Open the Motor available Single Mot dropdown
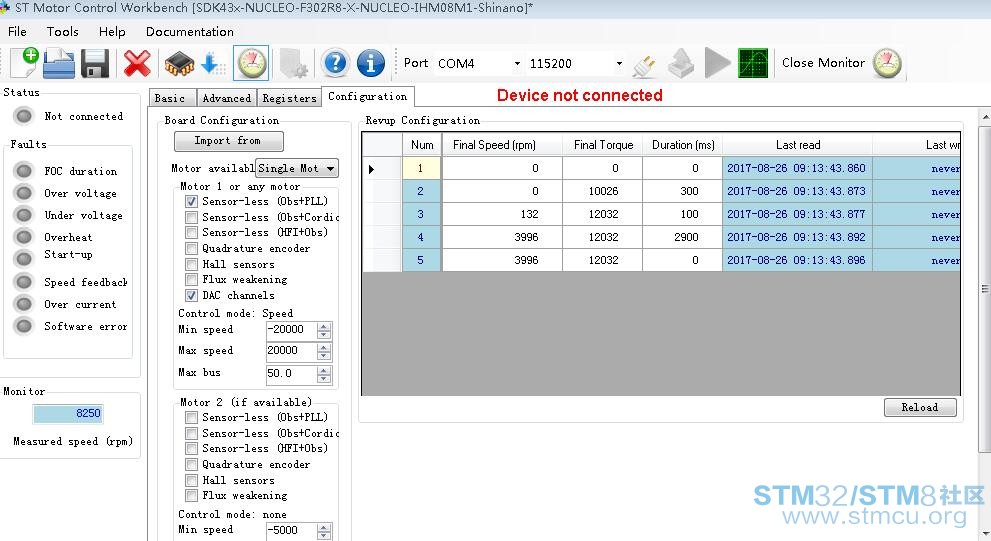Screen dimensions: 991x541 pos(297,168)
